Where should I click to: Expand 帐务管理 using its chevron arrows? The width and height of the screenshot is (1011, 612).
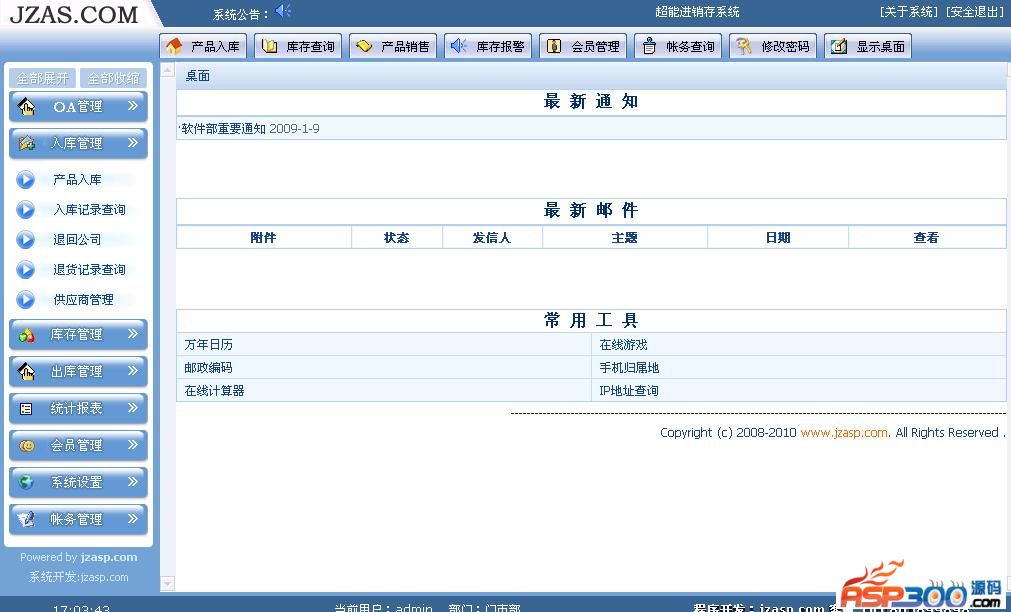[x=133, y=518]
